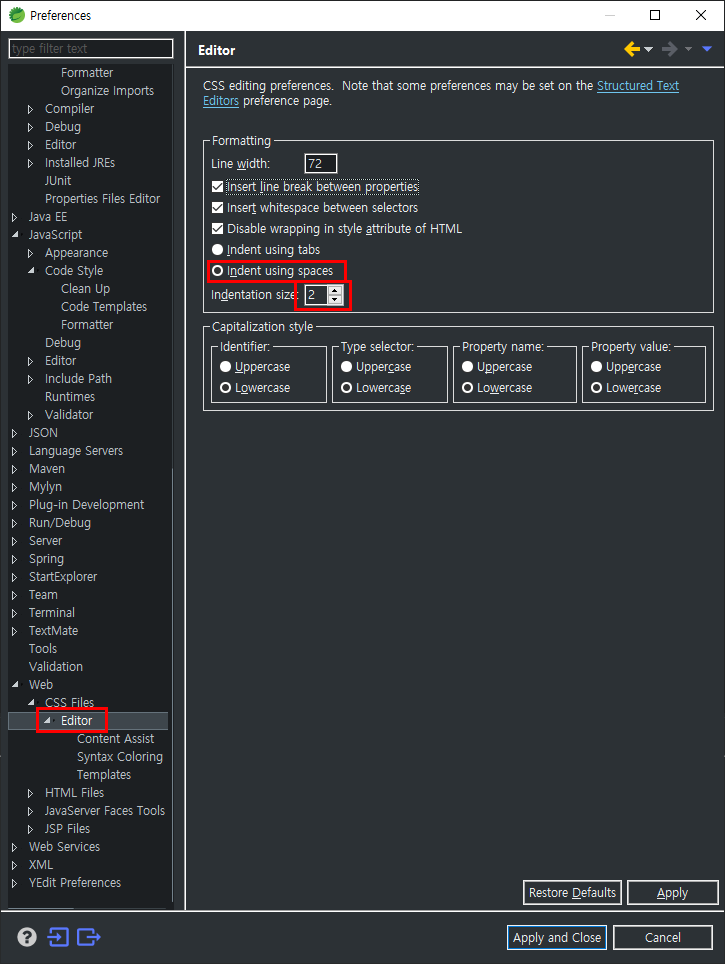Click the forward navigation arrow
The width and height of the screenshot is (725, 964).
[669, 49]
